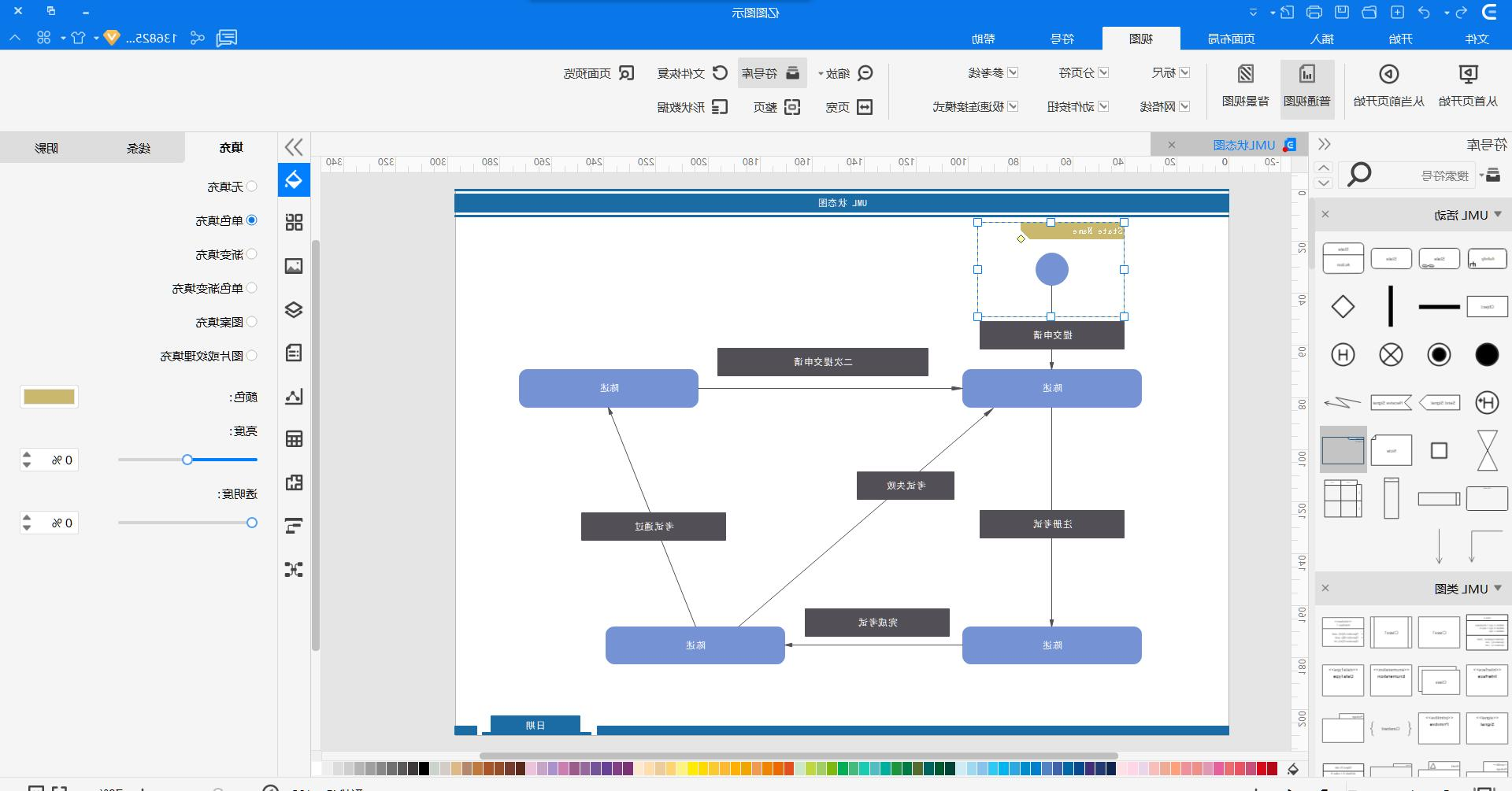Select the solid black initial state shape

(1487, 355)
